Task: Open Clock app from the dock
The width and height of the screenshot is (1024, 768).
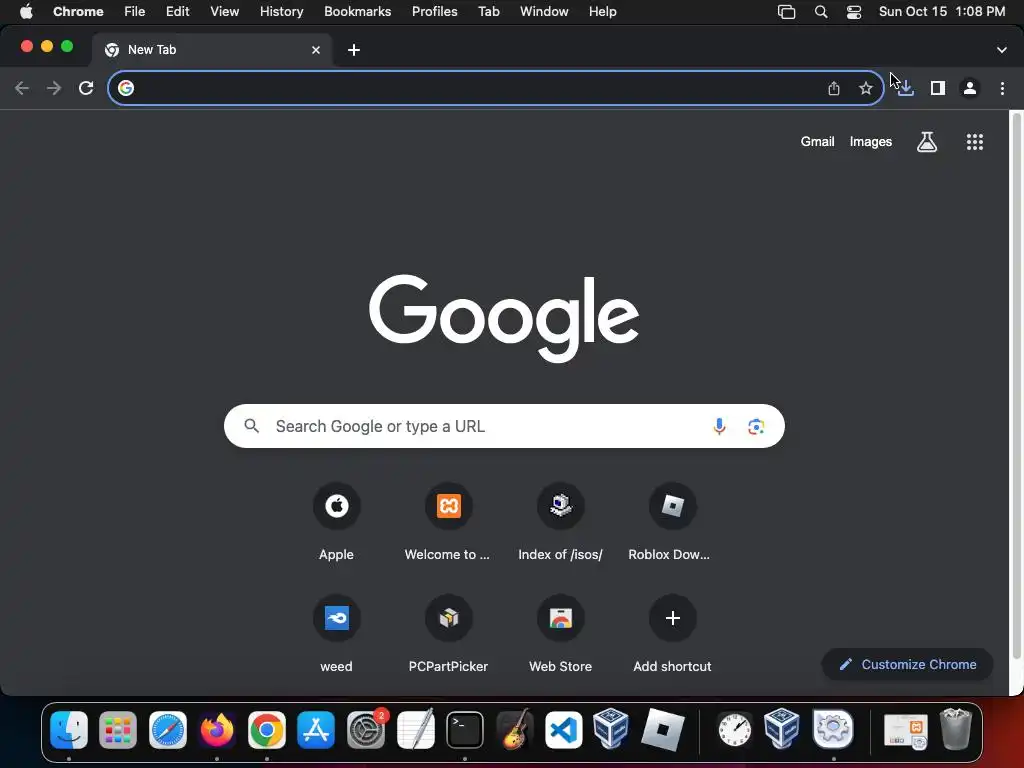Action: pyautogui.click(x=735, y=729)
